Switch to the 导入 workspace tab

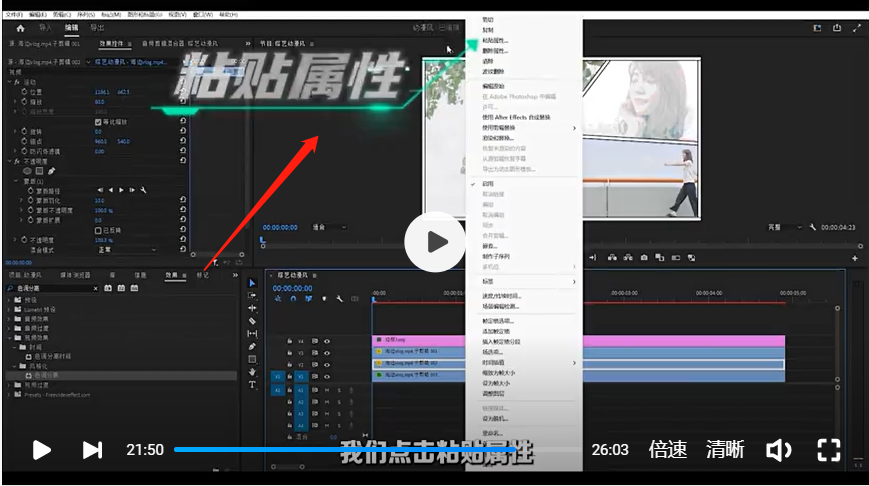pyautogui.click(x=45, y=28)
